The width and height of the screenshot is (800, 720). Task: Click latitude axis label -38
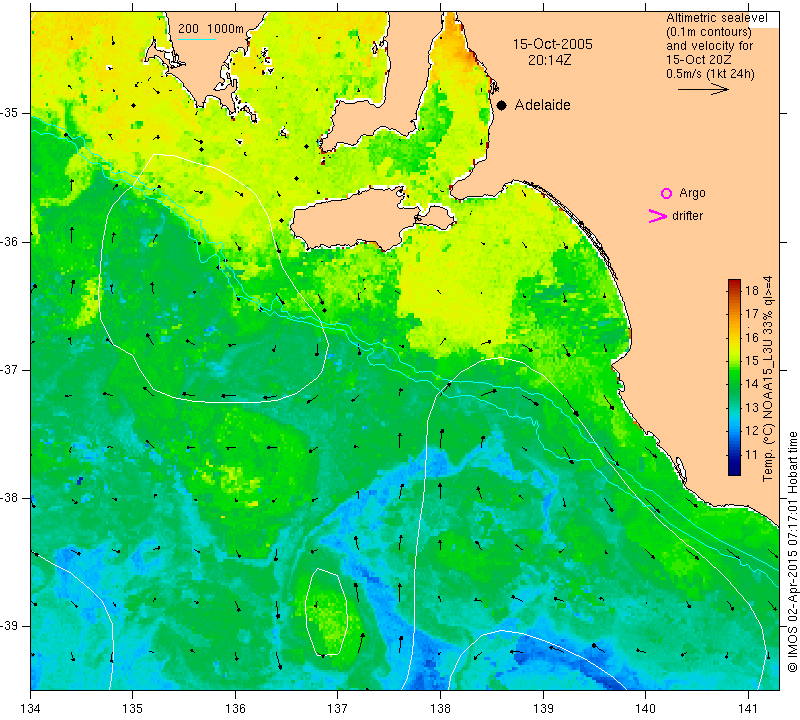[9, 498]
